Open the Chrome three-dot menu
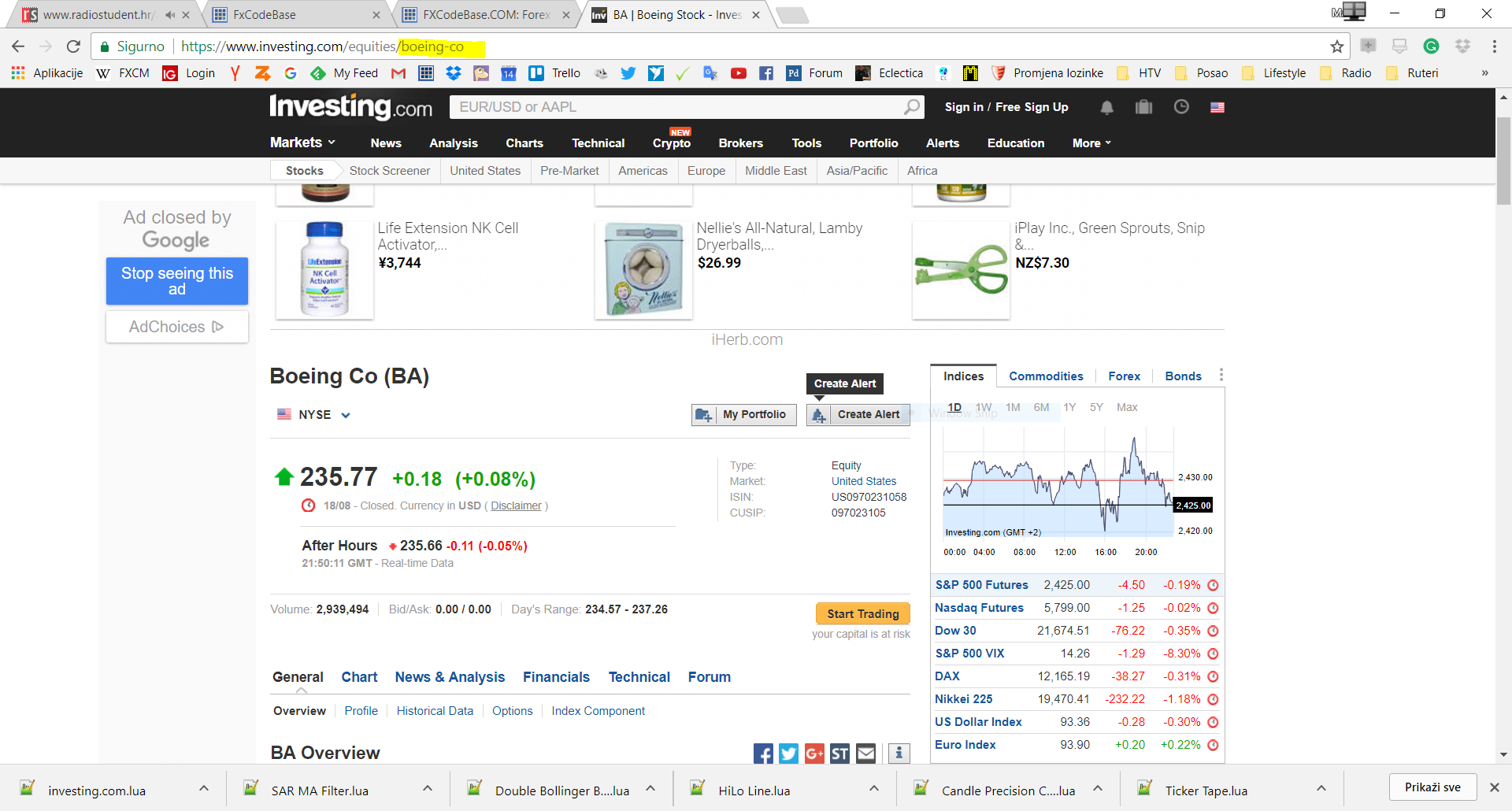Screen dimensions: 1512x811 1494,46
